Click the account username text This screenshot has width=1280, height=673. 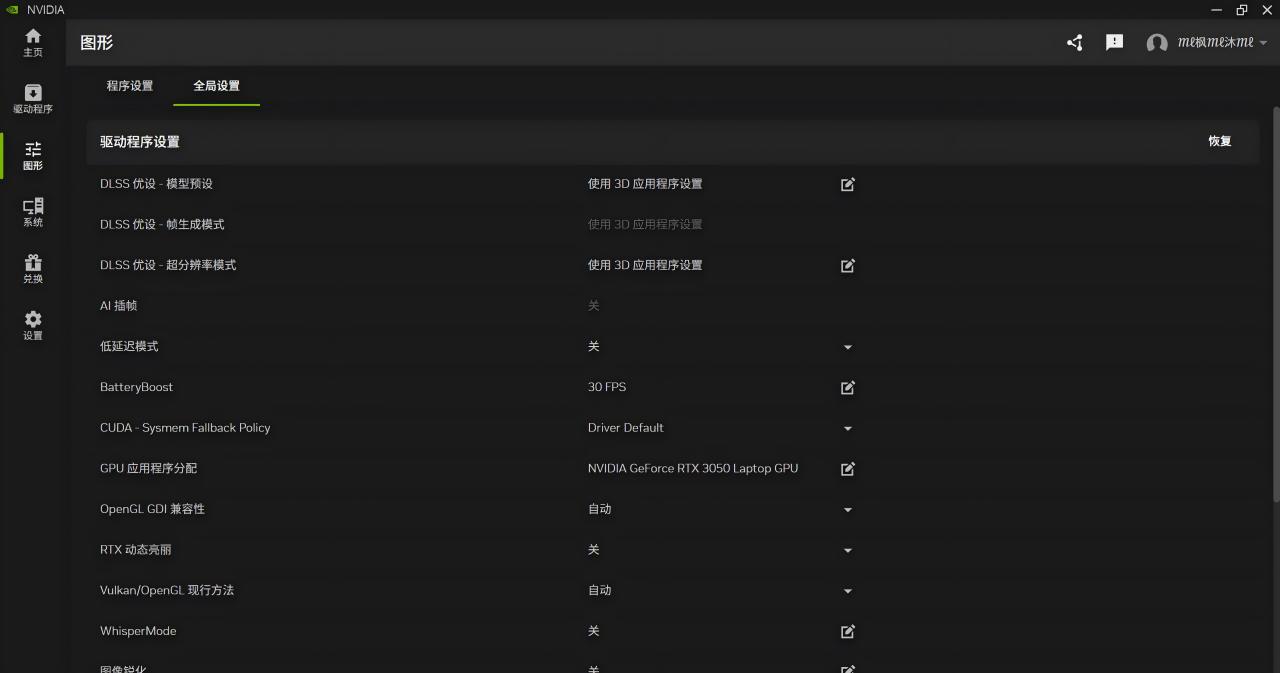(1215, 43)
